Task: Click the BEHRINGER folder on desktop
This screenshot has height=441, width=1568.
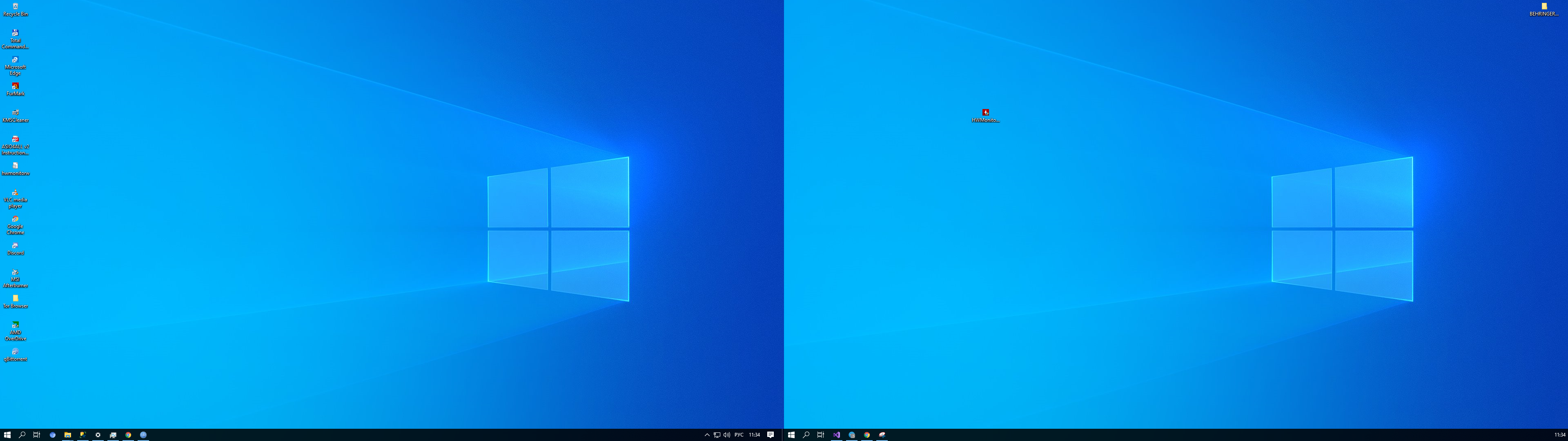Action: point(1543,7)
